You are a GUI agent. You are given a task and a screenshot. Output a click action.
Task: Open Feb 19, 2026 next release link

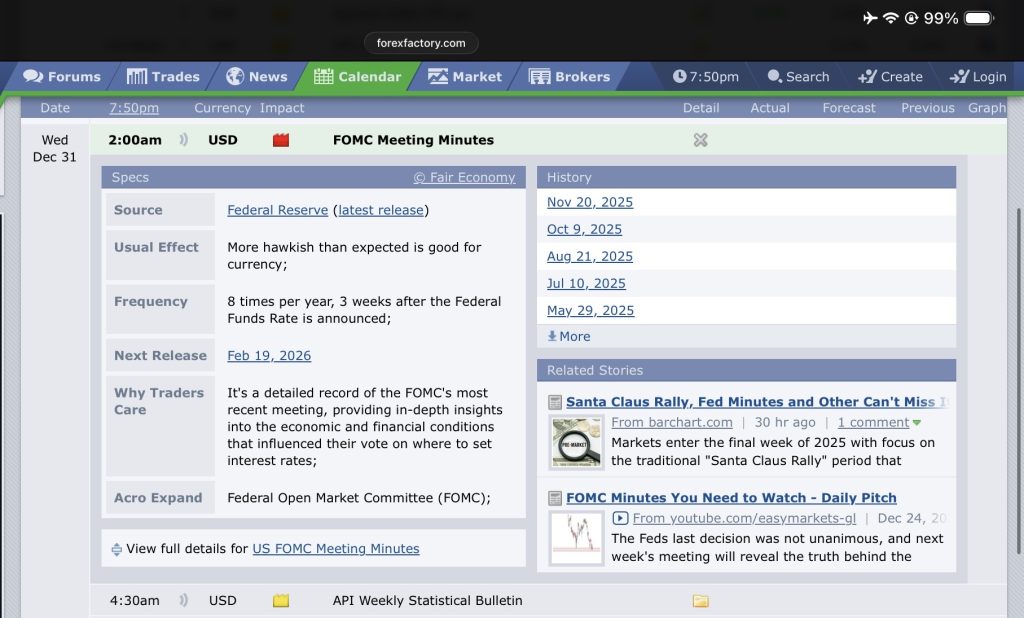point(269,356)
